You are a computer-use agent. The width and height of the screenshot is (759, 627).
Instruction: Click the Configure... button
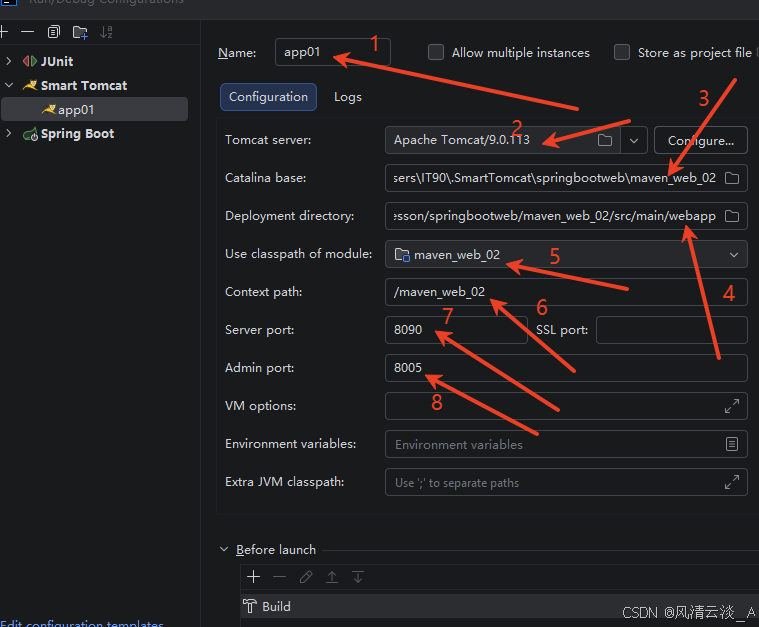700,140
